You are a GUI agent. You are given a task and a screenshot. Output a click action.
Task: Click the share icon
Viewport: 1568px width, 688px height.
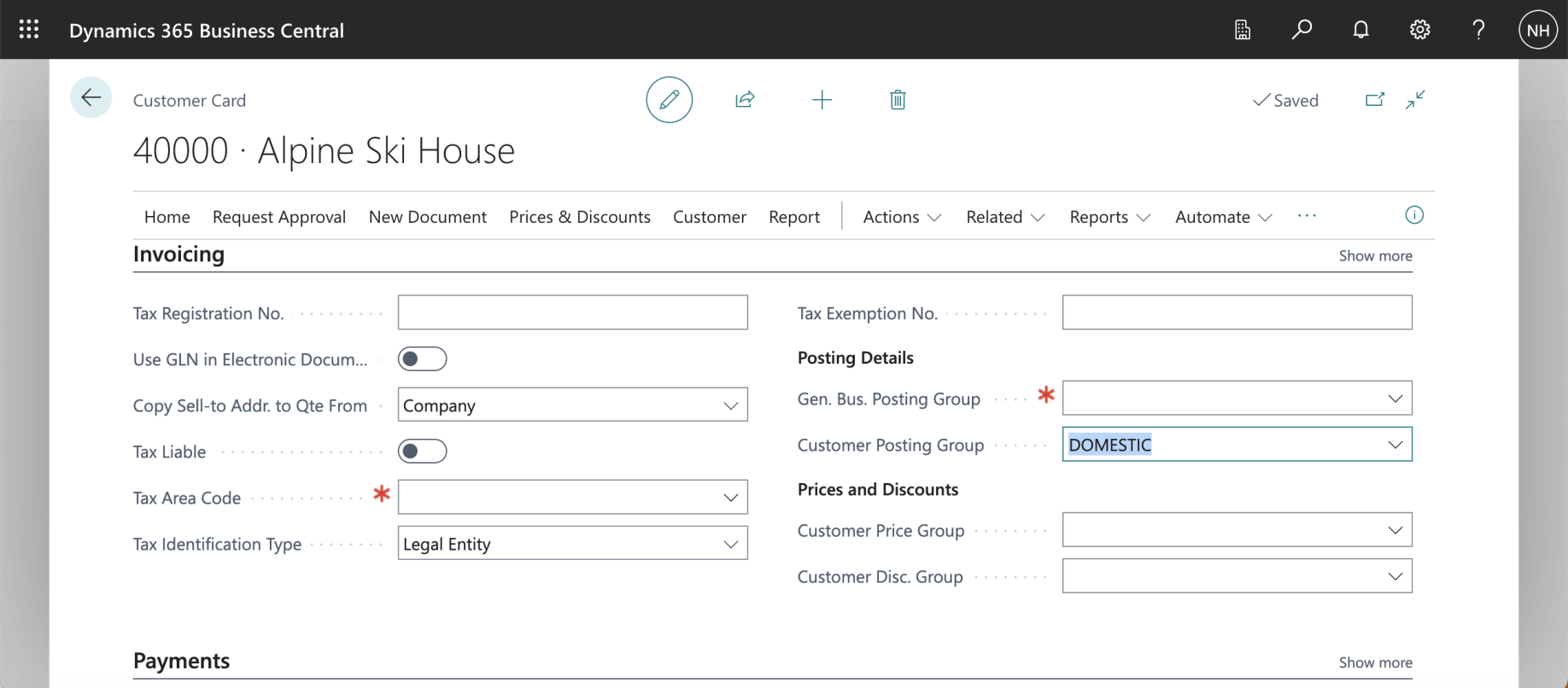click(745, 100)
